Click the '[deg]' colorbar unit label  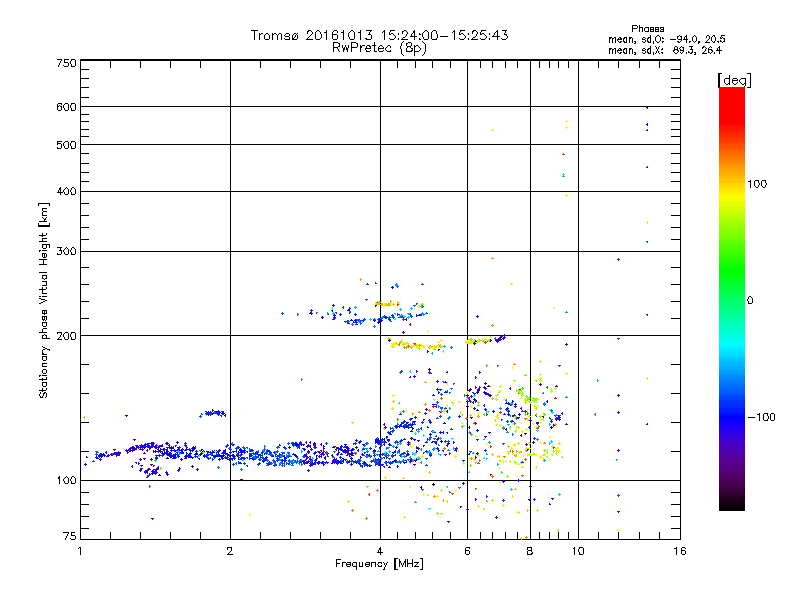(x=734, y=80)
